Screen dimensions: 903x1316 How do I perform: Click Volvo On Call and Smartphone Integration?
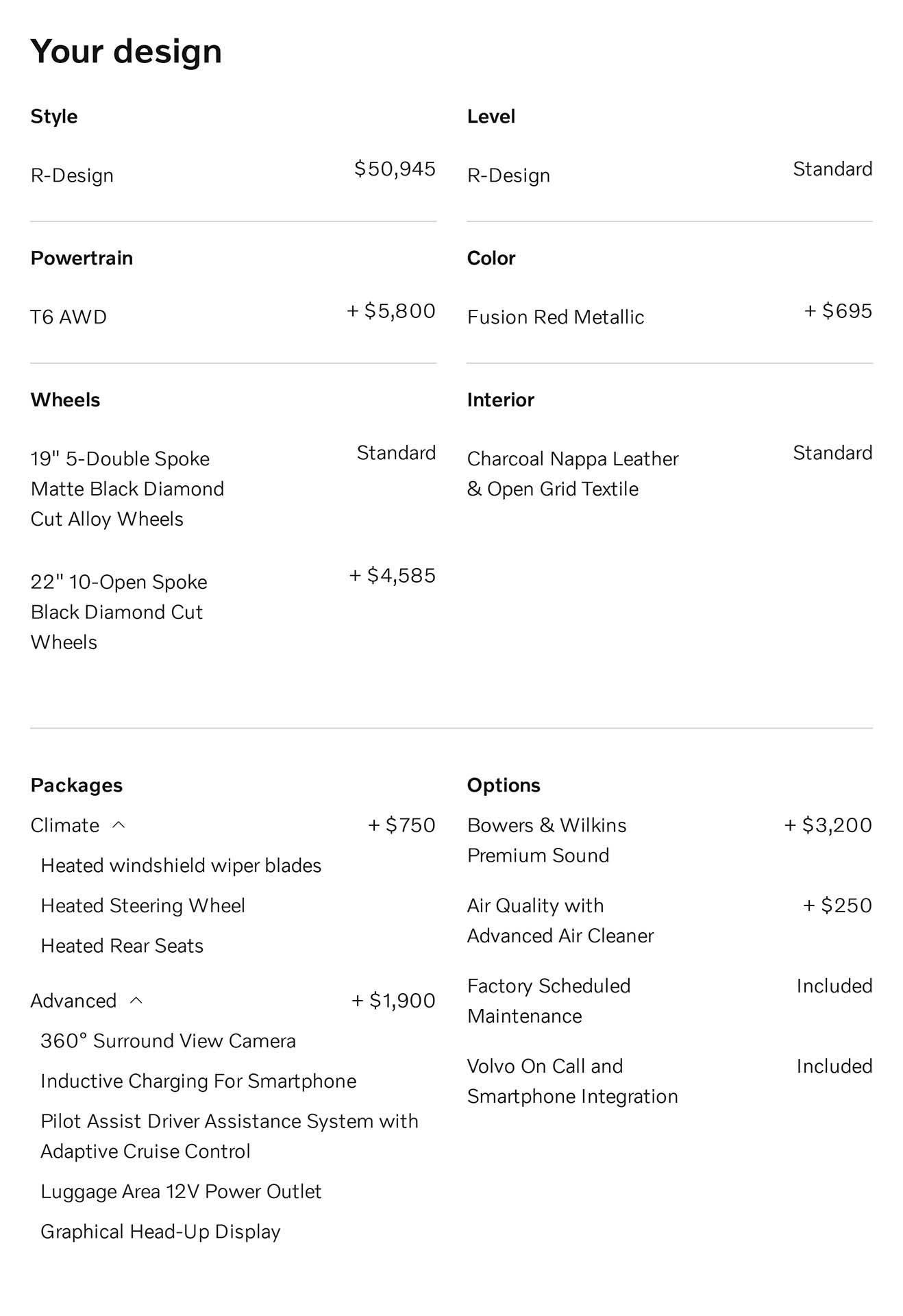[572, 1081]
